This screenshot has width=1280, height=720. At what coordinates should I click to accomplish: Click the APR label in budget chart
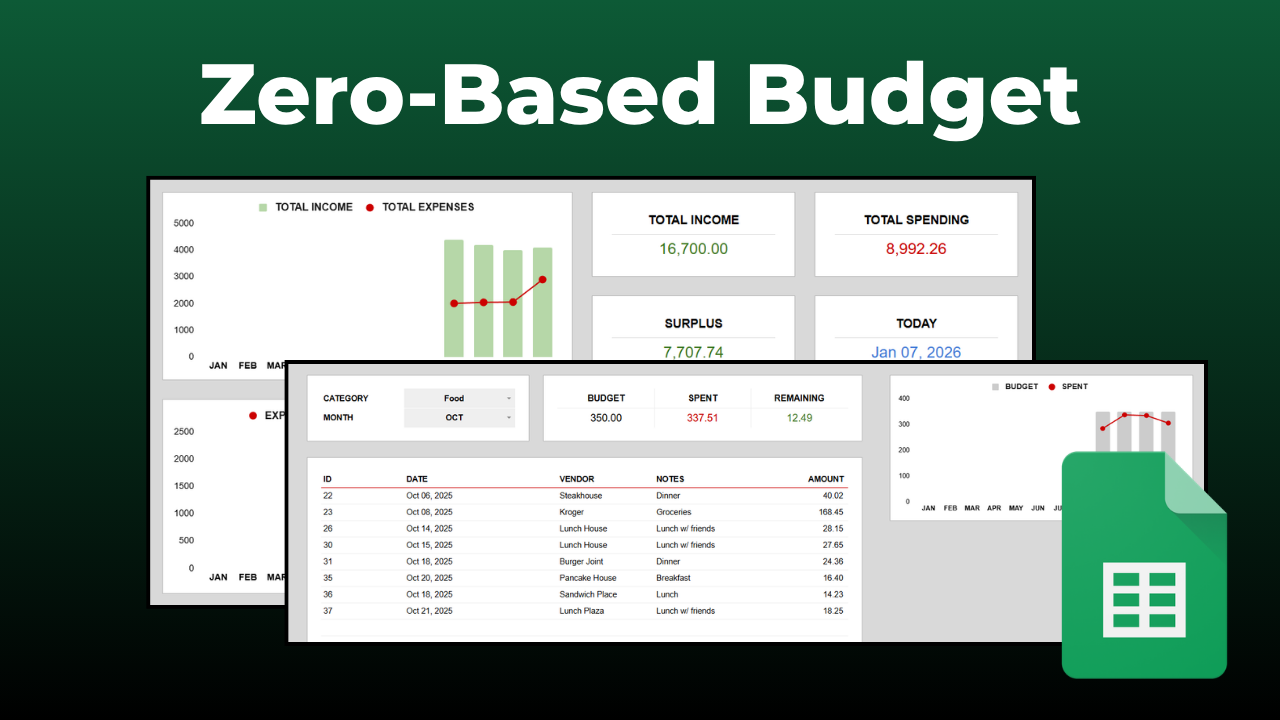coord(994,508)
